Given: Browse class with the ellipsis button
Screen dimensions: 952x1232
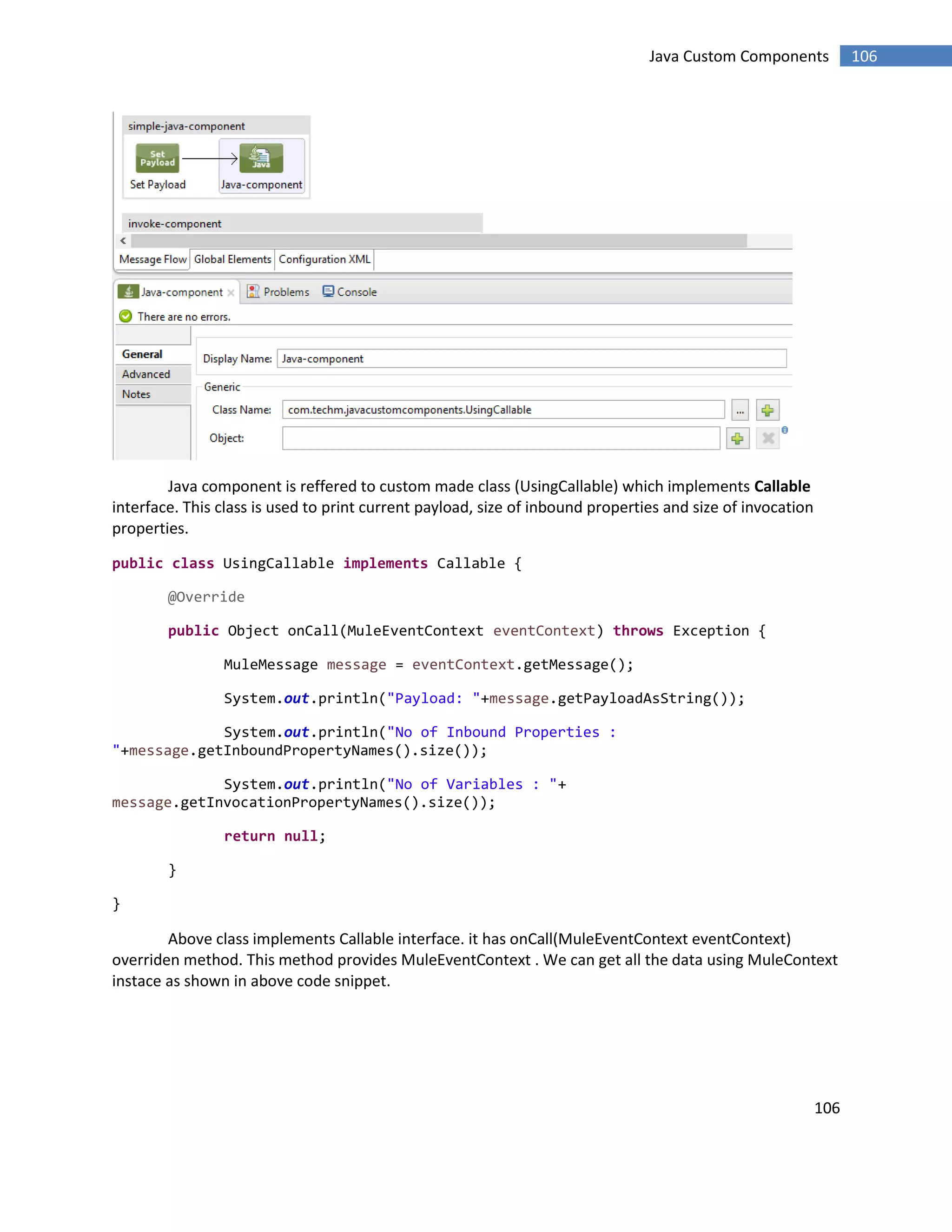Looking at the screenshot, I should 740,410.
